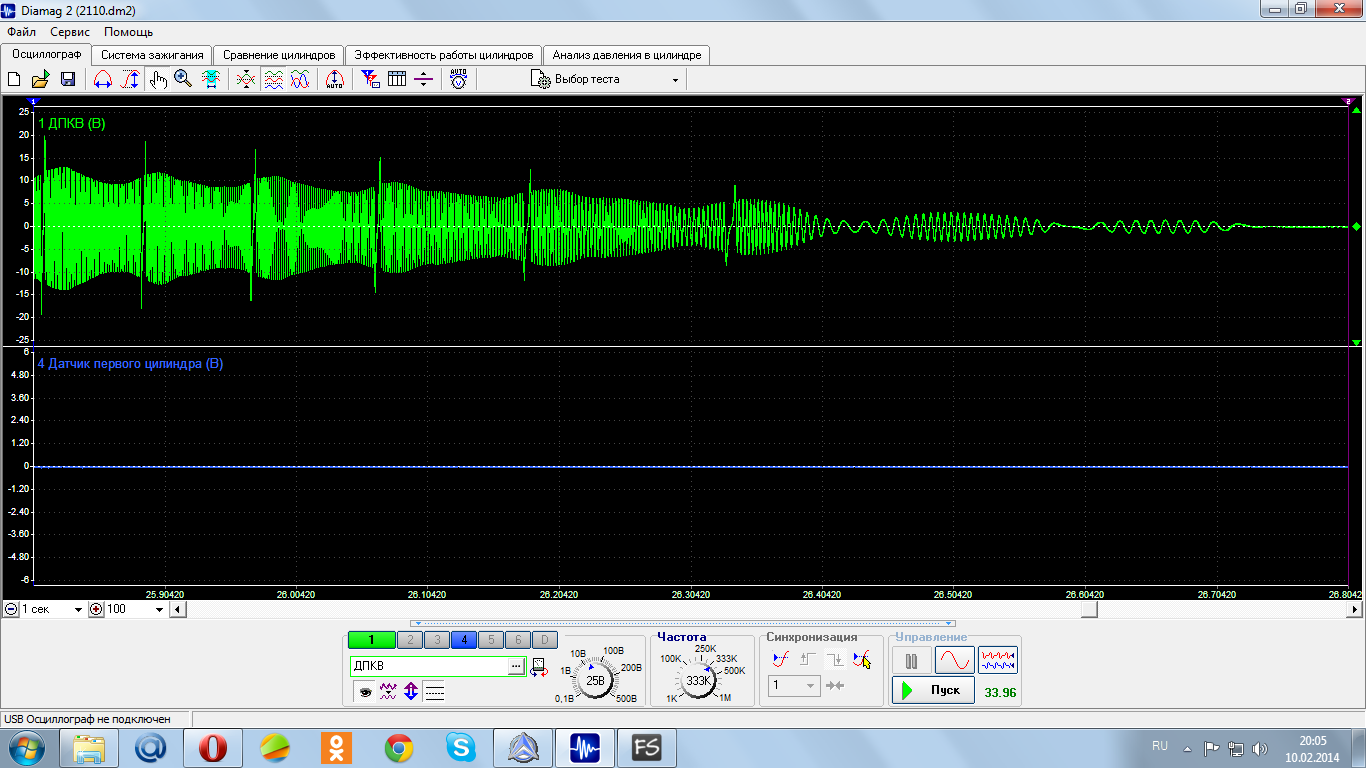
Task: Toggle channel 1 green button
Action: [x=371, y=640]
